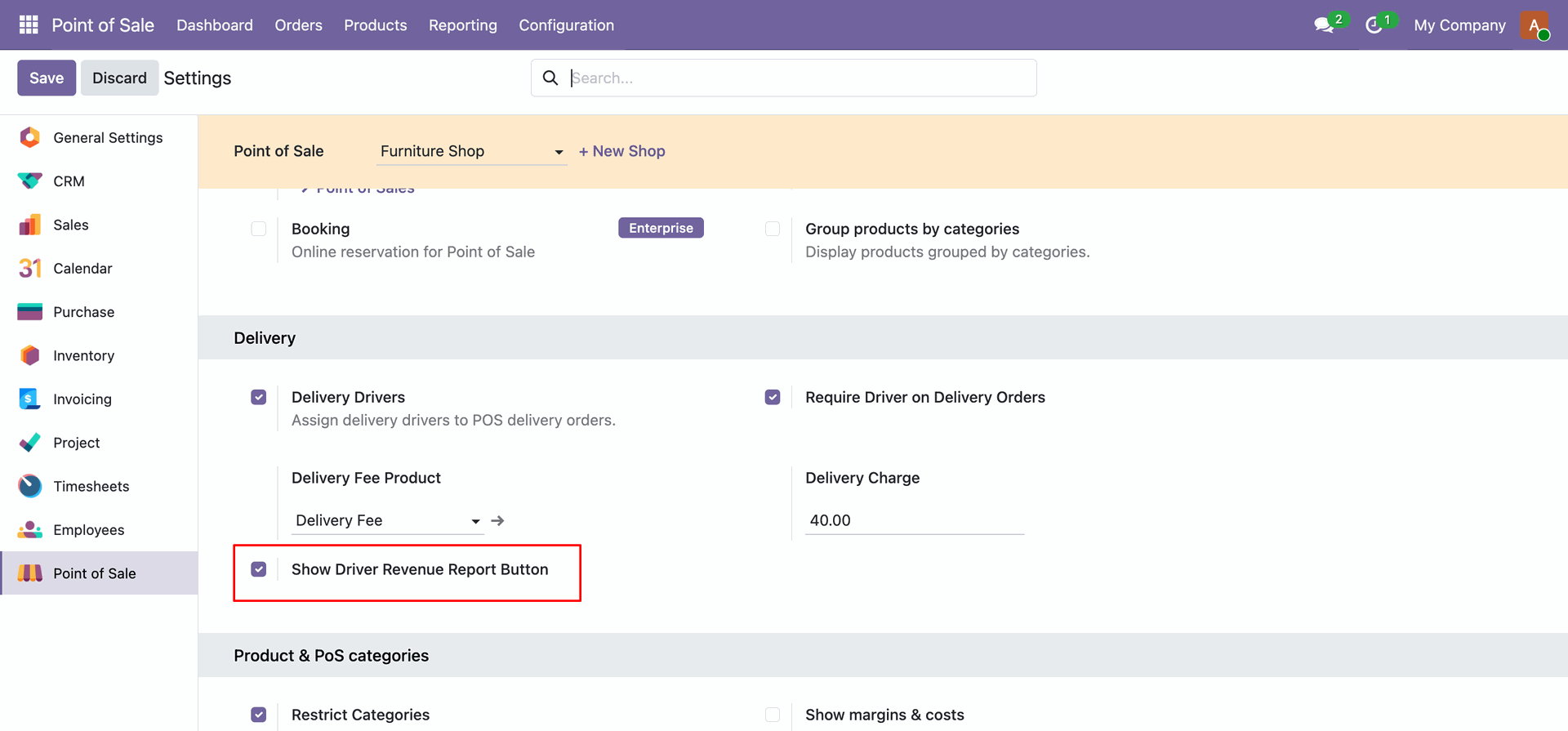Screen dimensions: 1568x731
Task: Open the Reporting menu
Action: [x=463, y=25]
